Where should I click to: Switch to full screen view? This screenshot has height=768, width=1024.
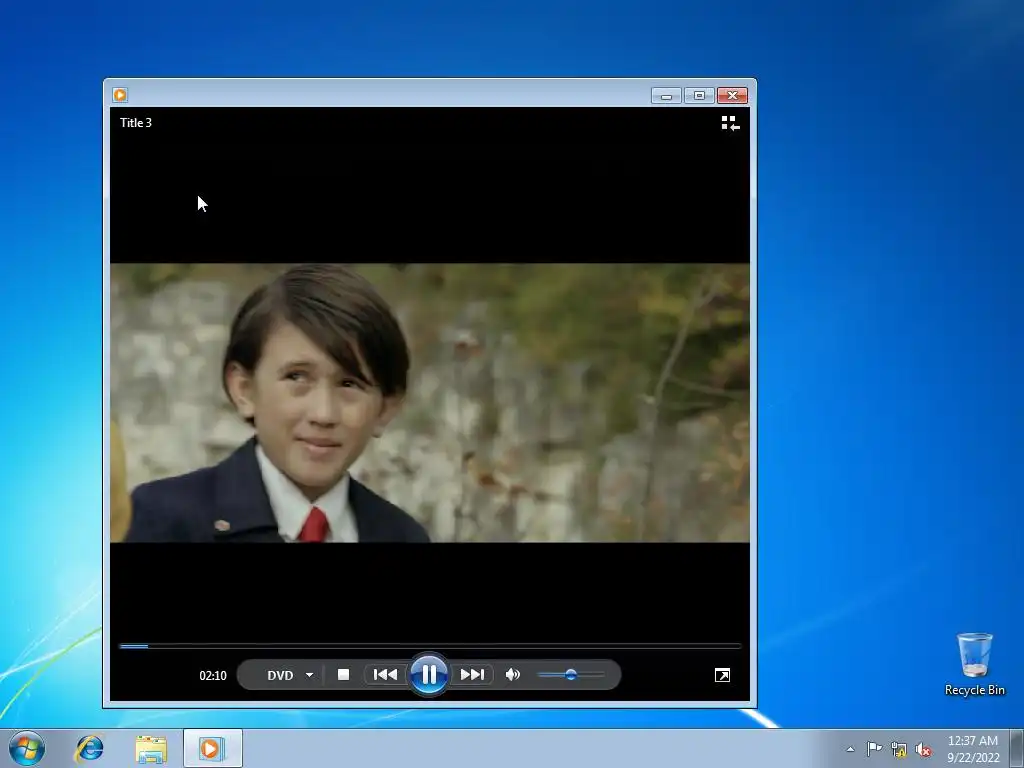click(x=722, y=675)
